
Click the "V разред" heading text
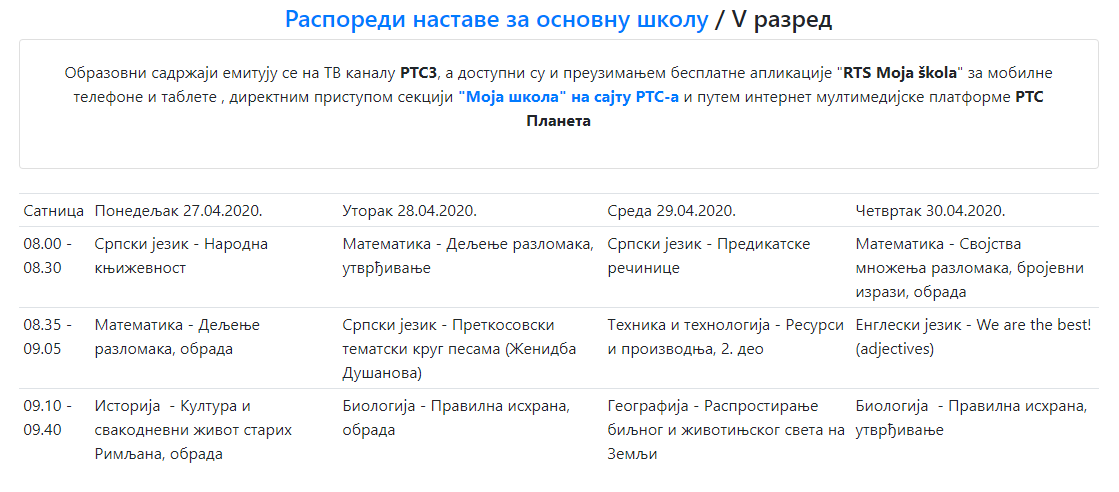[782, 19]
